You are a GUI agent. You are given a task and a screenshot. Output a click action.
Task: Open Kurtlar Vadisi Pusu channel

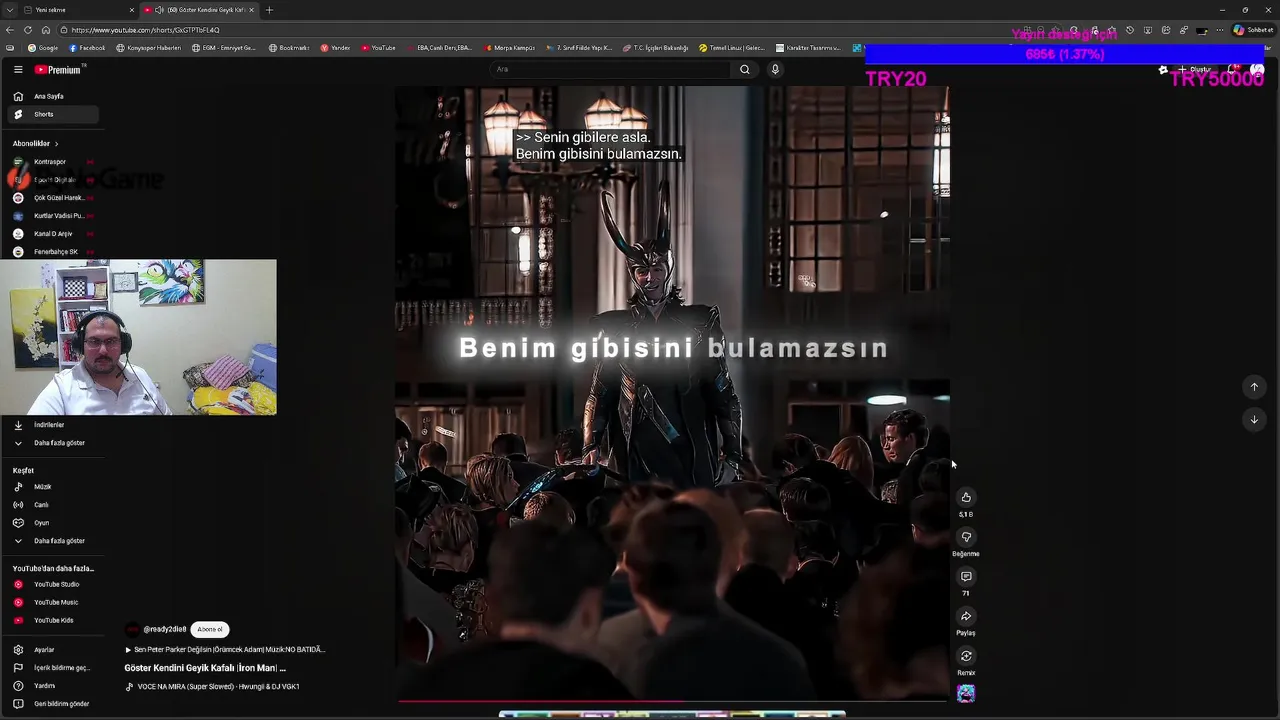(x=52, y=216)
